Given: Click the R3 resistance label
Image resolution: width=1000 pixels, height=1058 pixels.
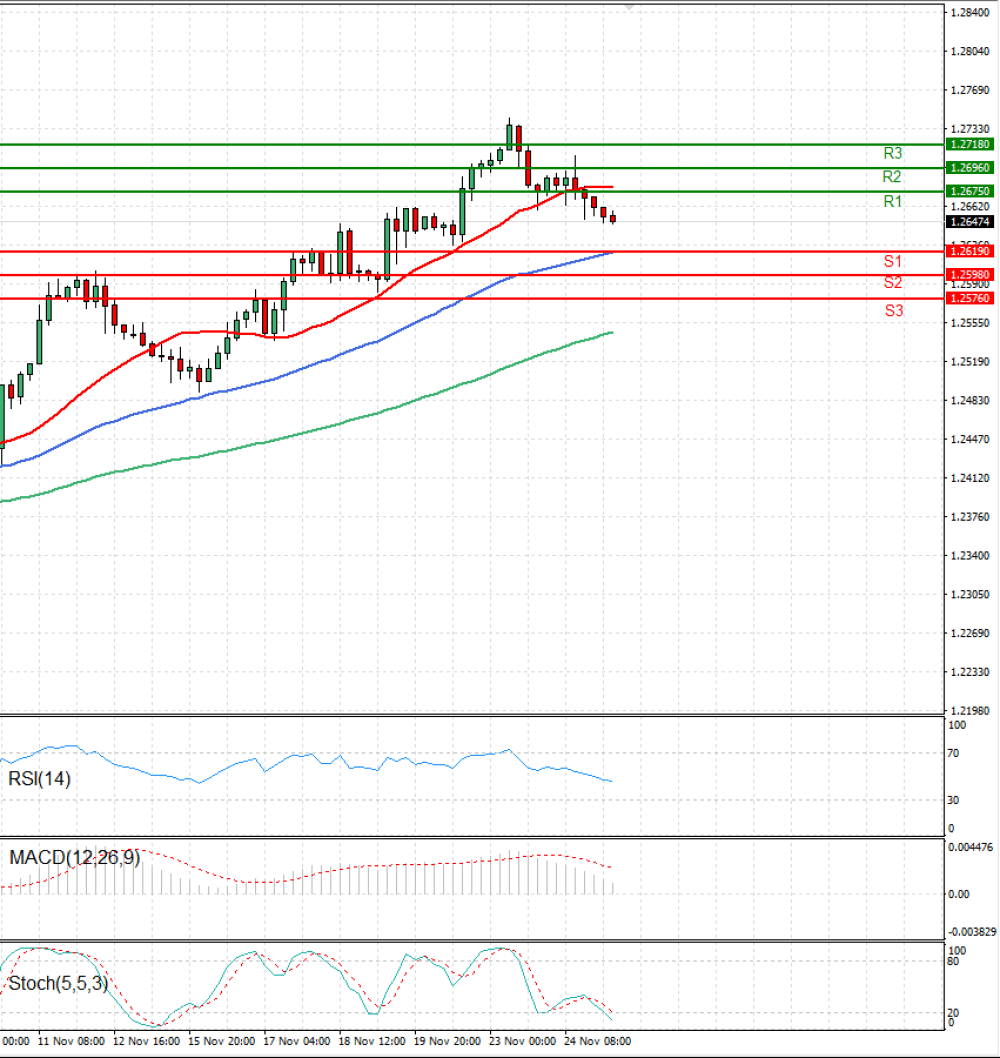Looking at the screenshot, I should tap(892, 153).
